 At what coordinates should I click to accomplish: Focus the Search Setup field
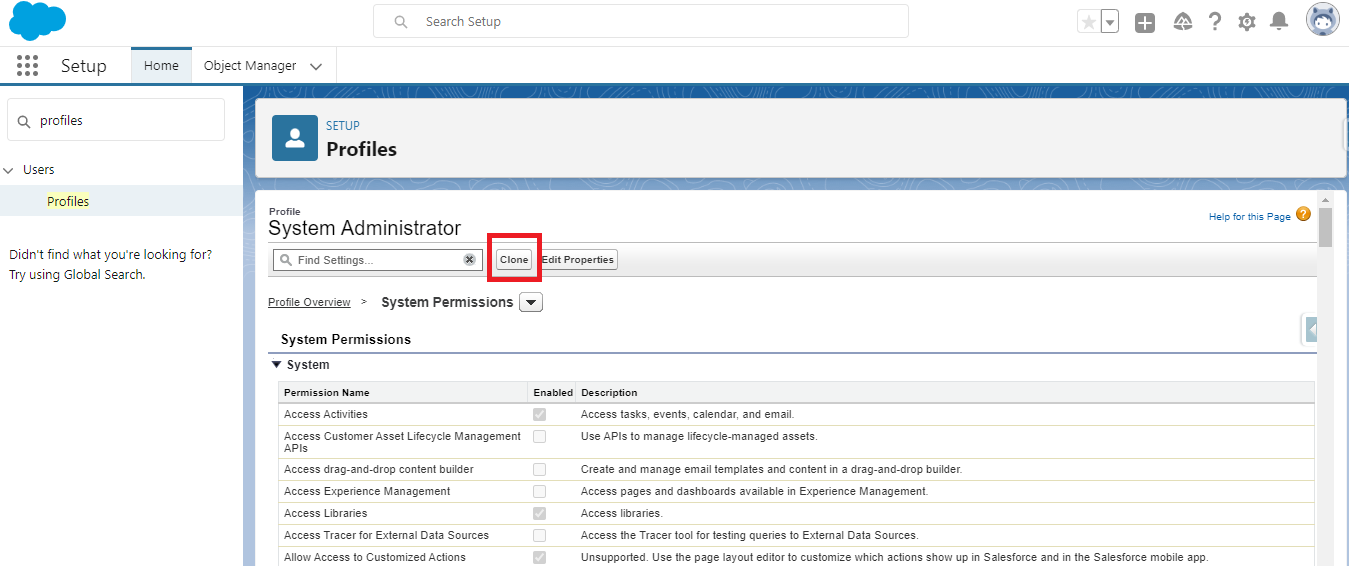coord(641,21)
